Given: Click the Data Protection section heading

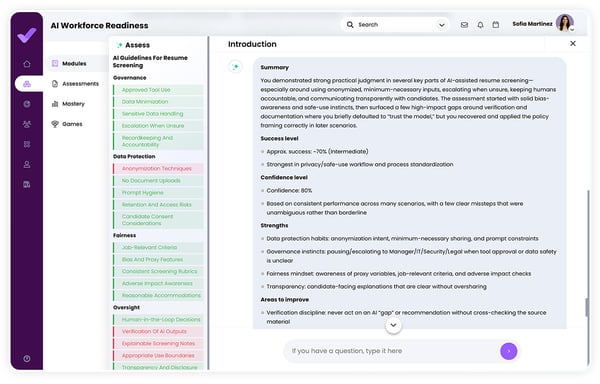Looking at the screenshot, I should coord(134,156).
